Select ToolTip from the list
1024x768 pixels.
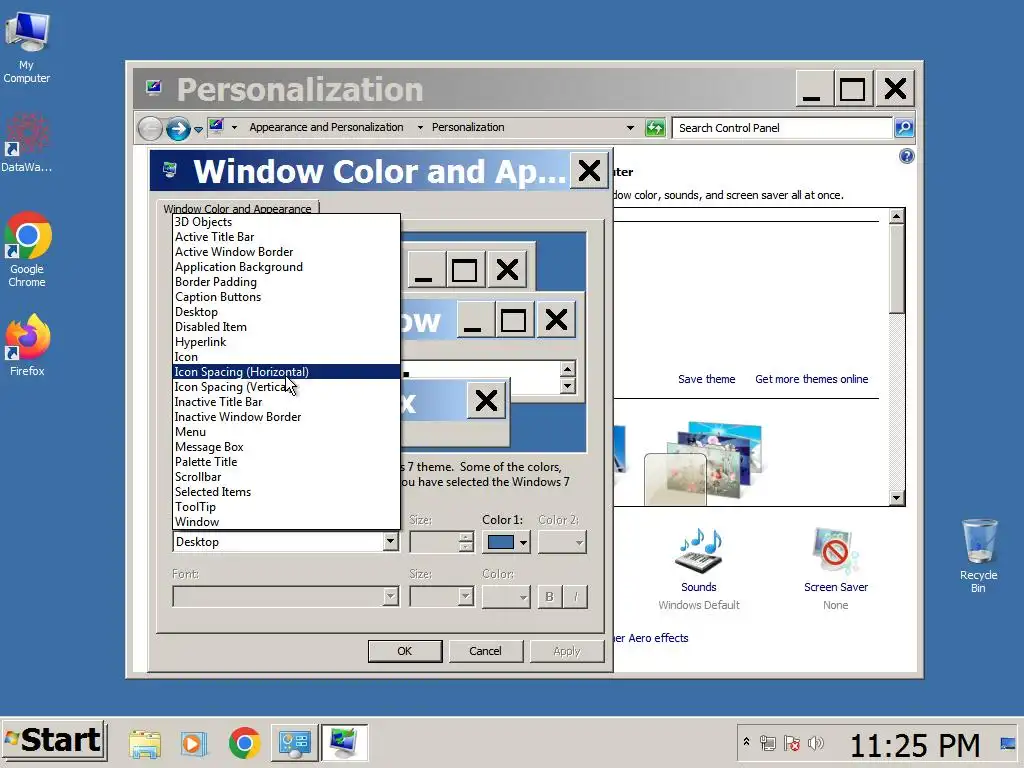286,507
